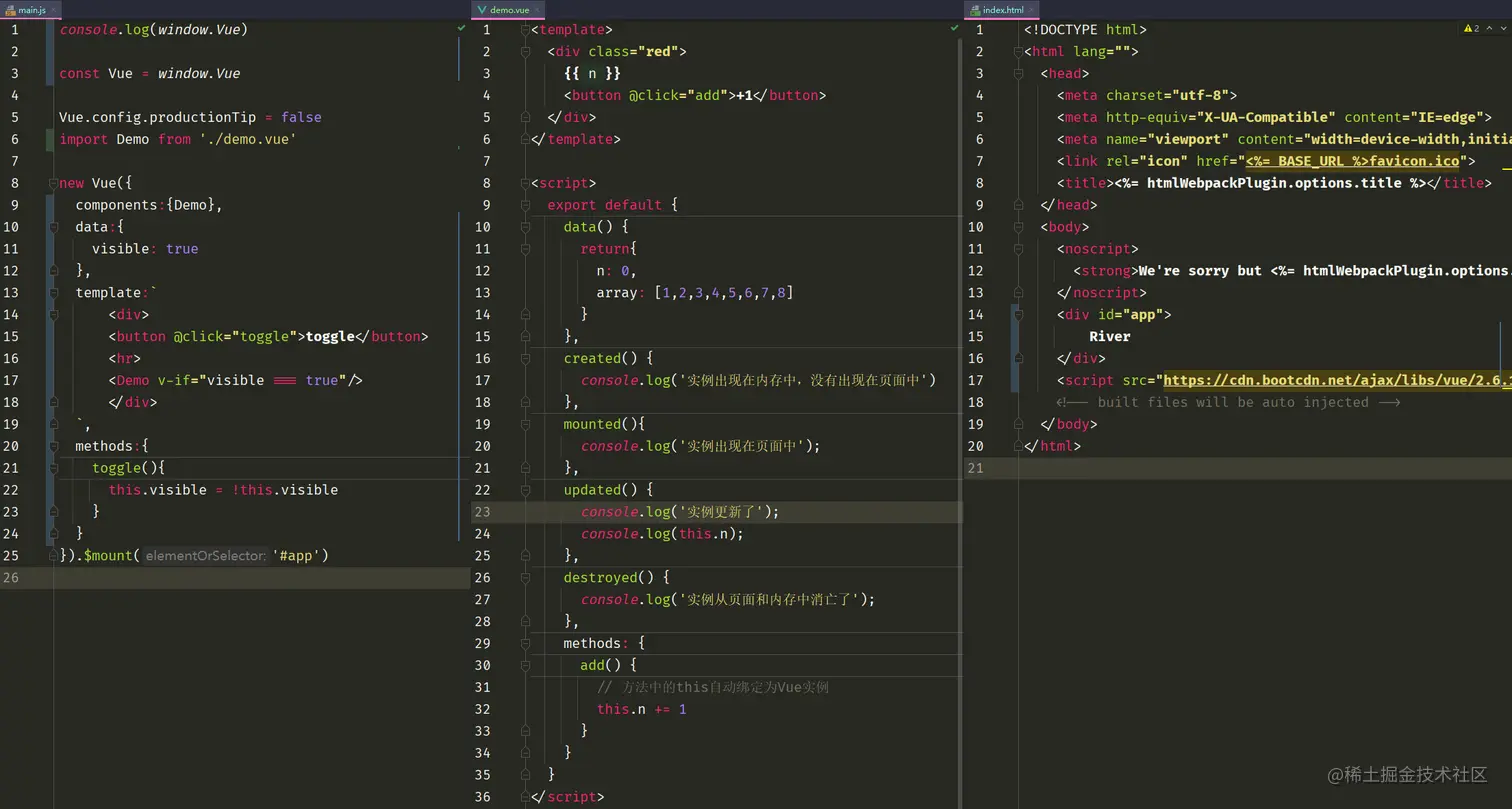Go to previous highlighted problem arrow

1489,29
